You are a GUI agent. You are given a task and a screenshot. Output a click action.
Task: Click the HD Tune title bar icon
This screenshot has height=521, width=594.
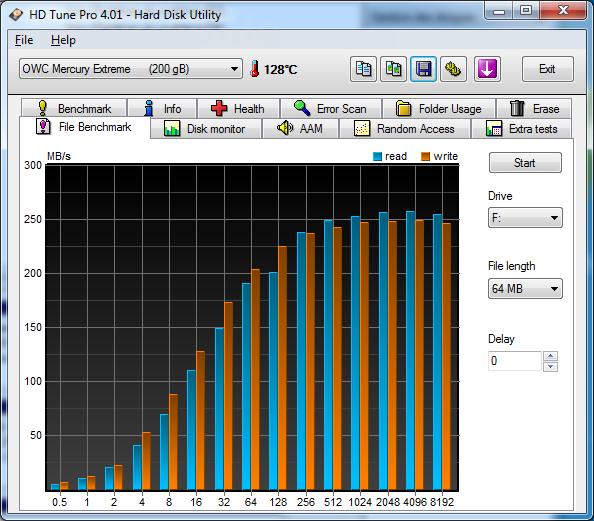(x=16, y=15)
